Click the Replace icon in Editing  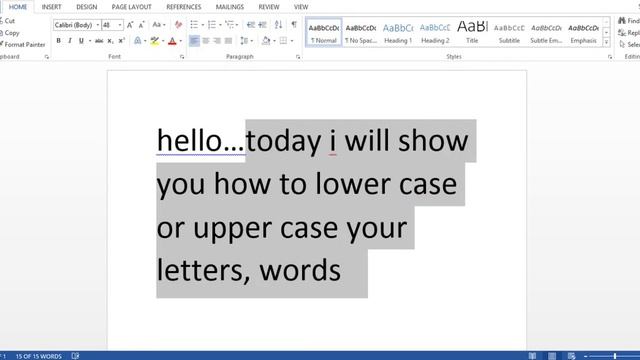point(622,33)
